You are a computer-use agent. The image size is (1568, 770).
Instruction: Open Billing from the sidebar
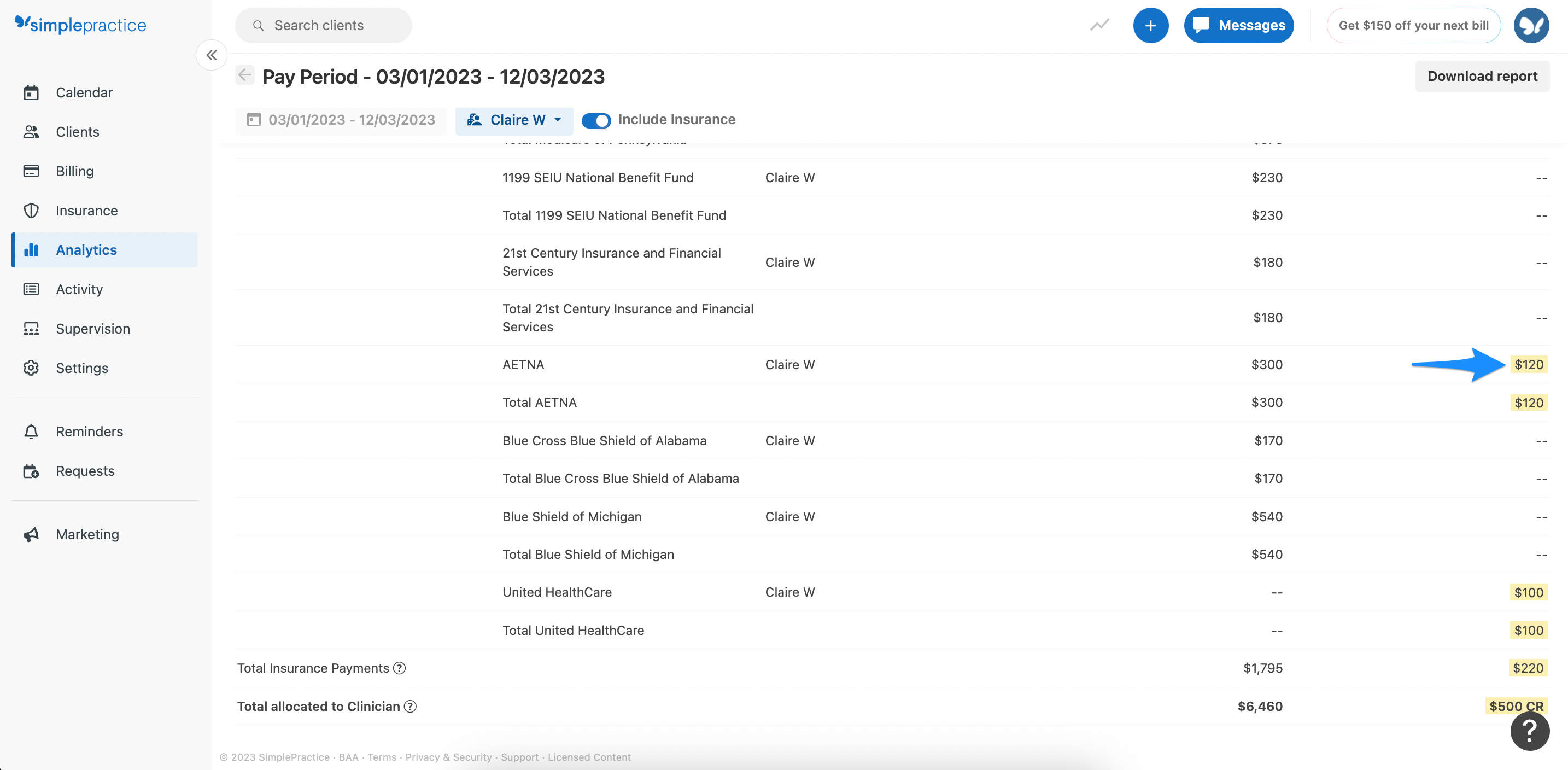pos(32,171)
